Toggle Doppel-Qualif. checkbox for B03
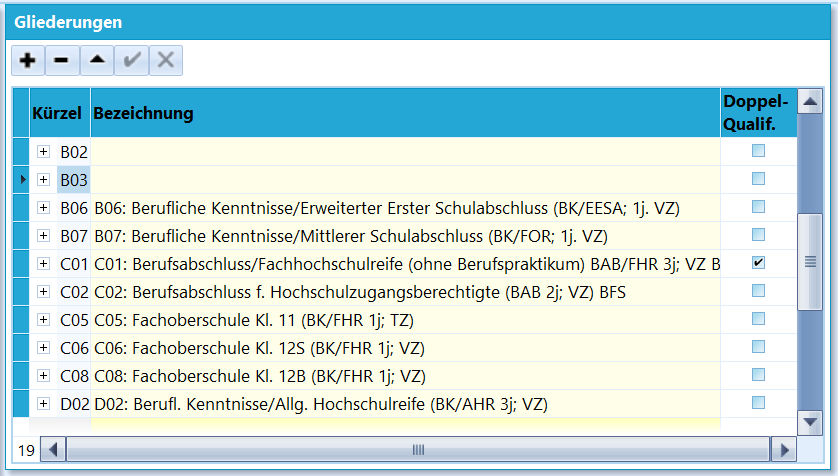 (x=758, y=178)
